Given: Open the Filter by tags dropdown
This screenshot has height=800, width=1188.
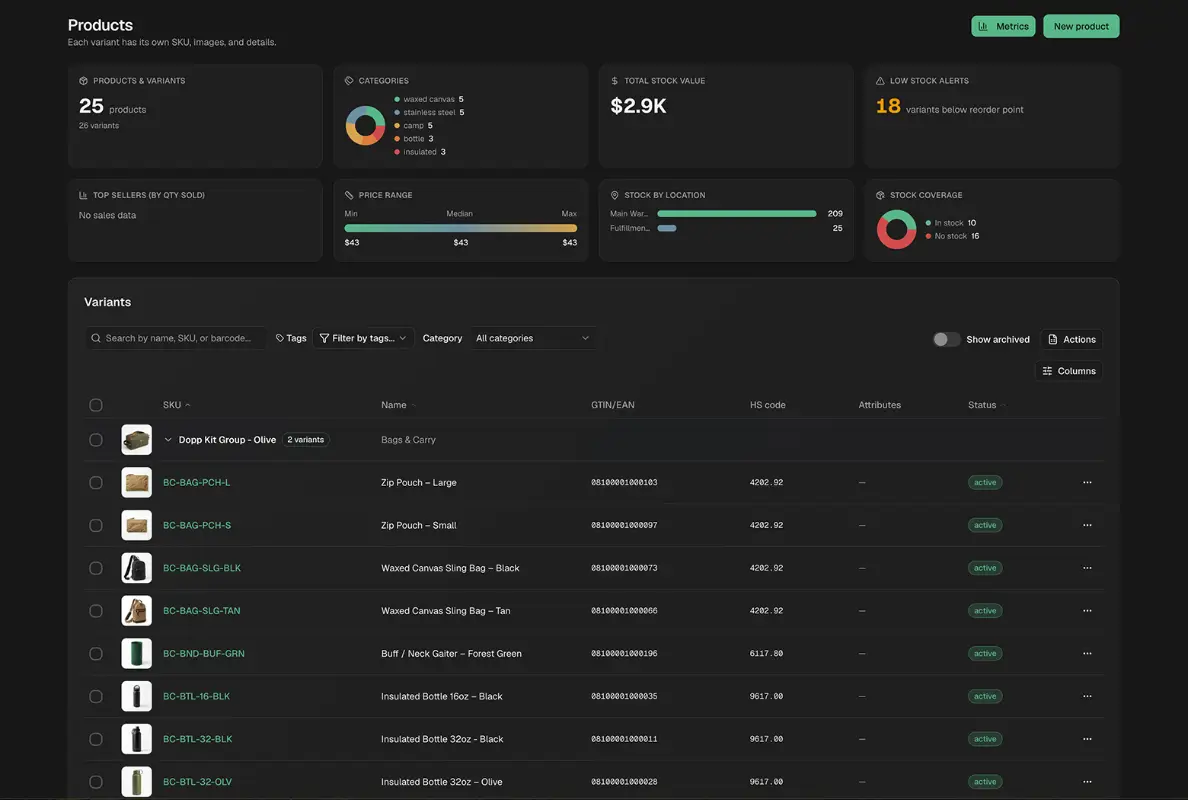Looking at the screenshot, I should tap(363, 339).
